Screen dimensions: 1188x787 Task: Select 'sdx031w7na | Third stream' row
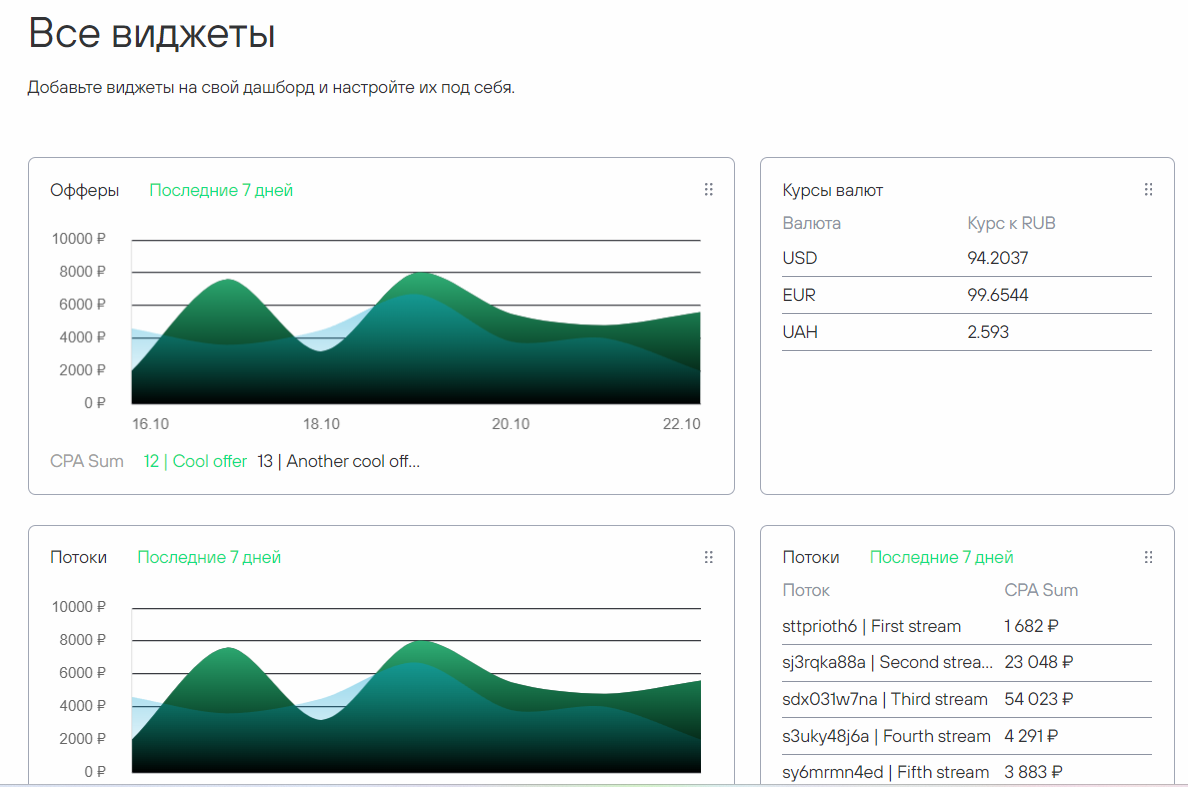[x=967, y=699]
